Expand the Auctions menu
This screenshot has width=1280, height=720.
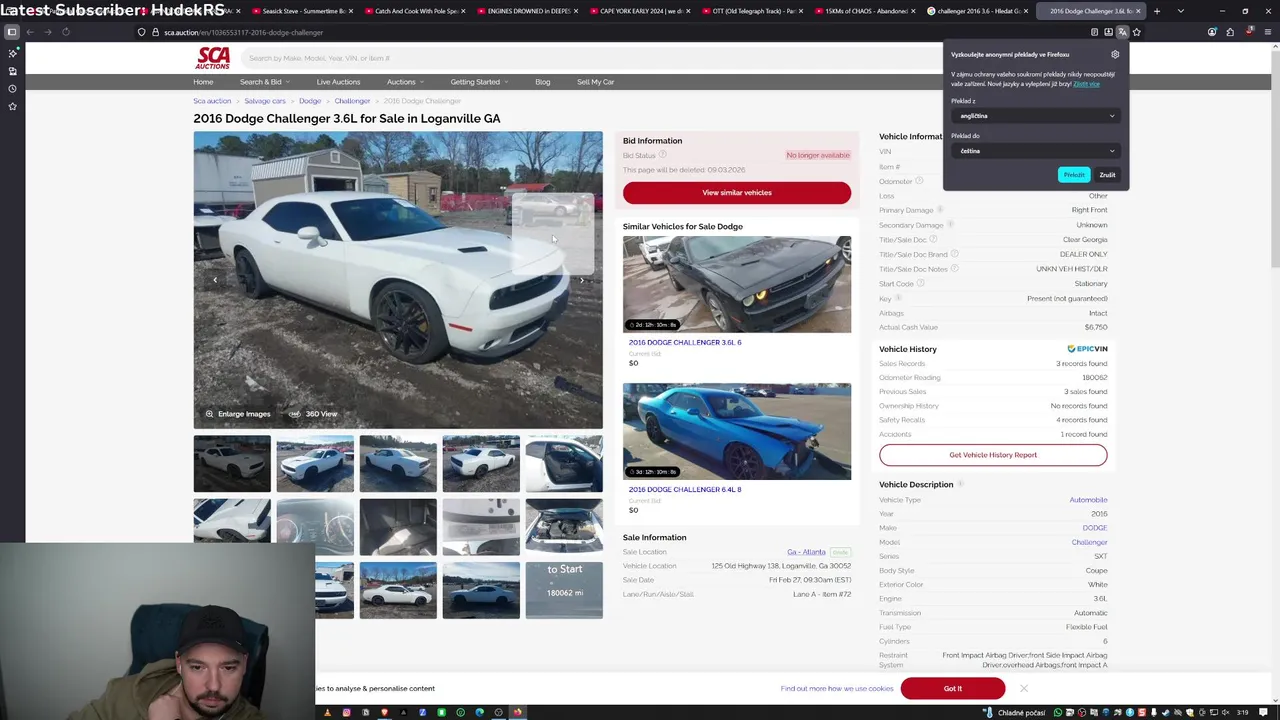tap(405, 82)
